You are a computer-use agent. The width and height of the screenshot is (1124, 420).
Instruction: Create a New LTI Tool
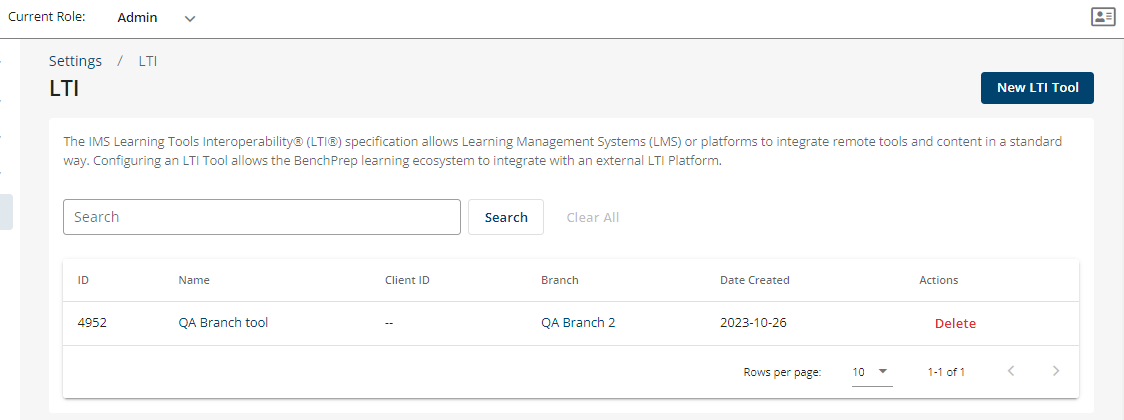[1037, 87]
